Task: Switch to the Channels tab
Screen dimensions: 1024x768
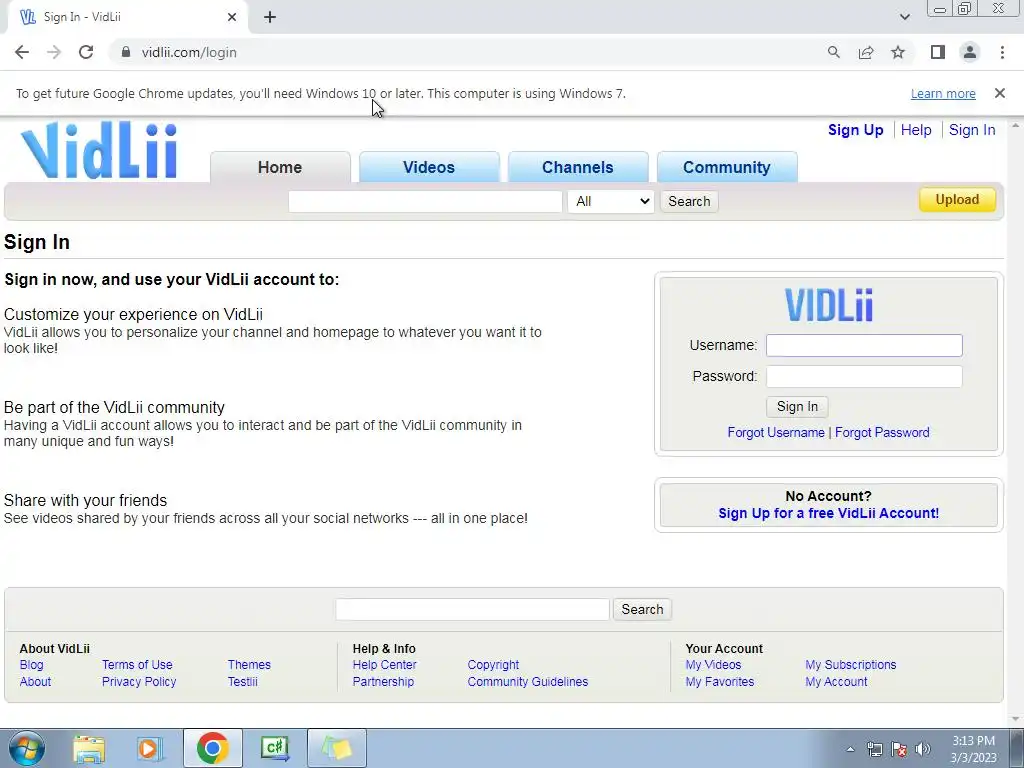Action: 577,167
